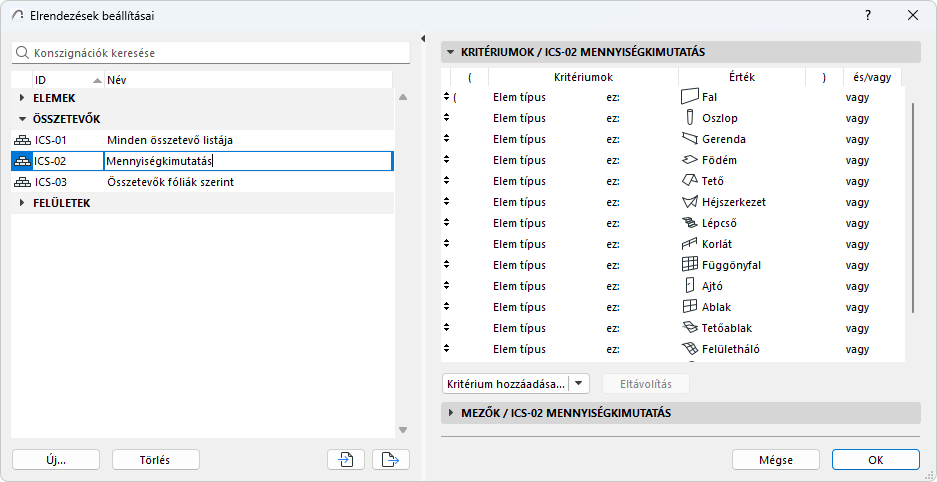Click the Ajtó (door) element icon

pyautogui.click(x=689, y=286)
